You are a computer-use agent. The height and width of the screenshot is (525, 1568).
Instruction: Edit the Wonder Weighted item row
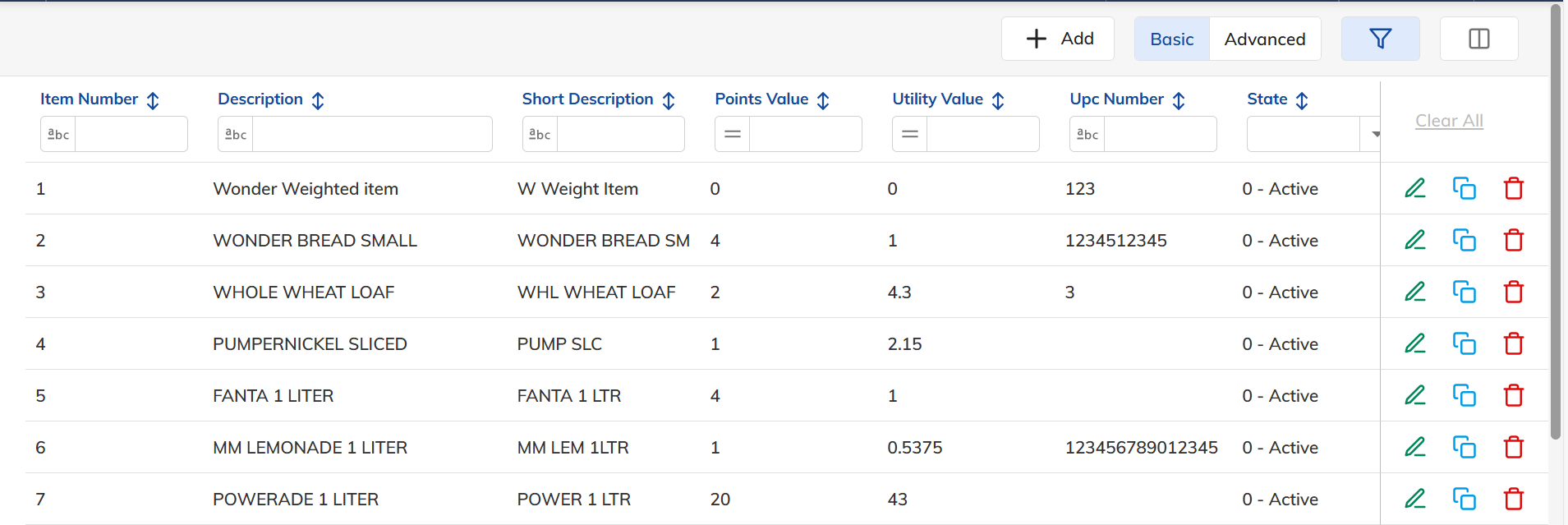coord(1414,188)
